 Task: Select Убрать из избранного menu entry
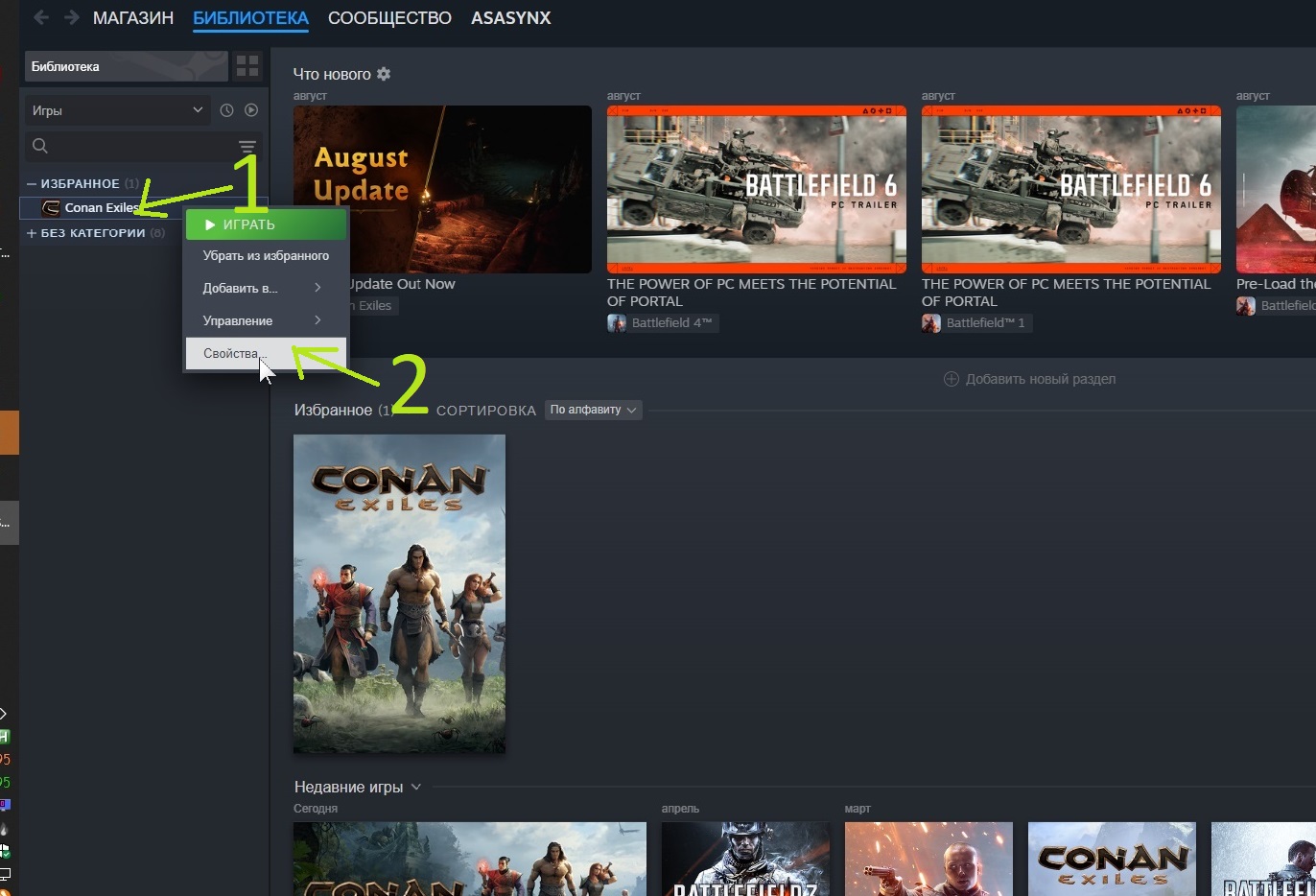click(266, 256)
